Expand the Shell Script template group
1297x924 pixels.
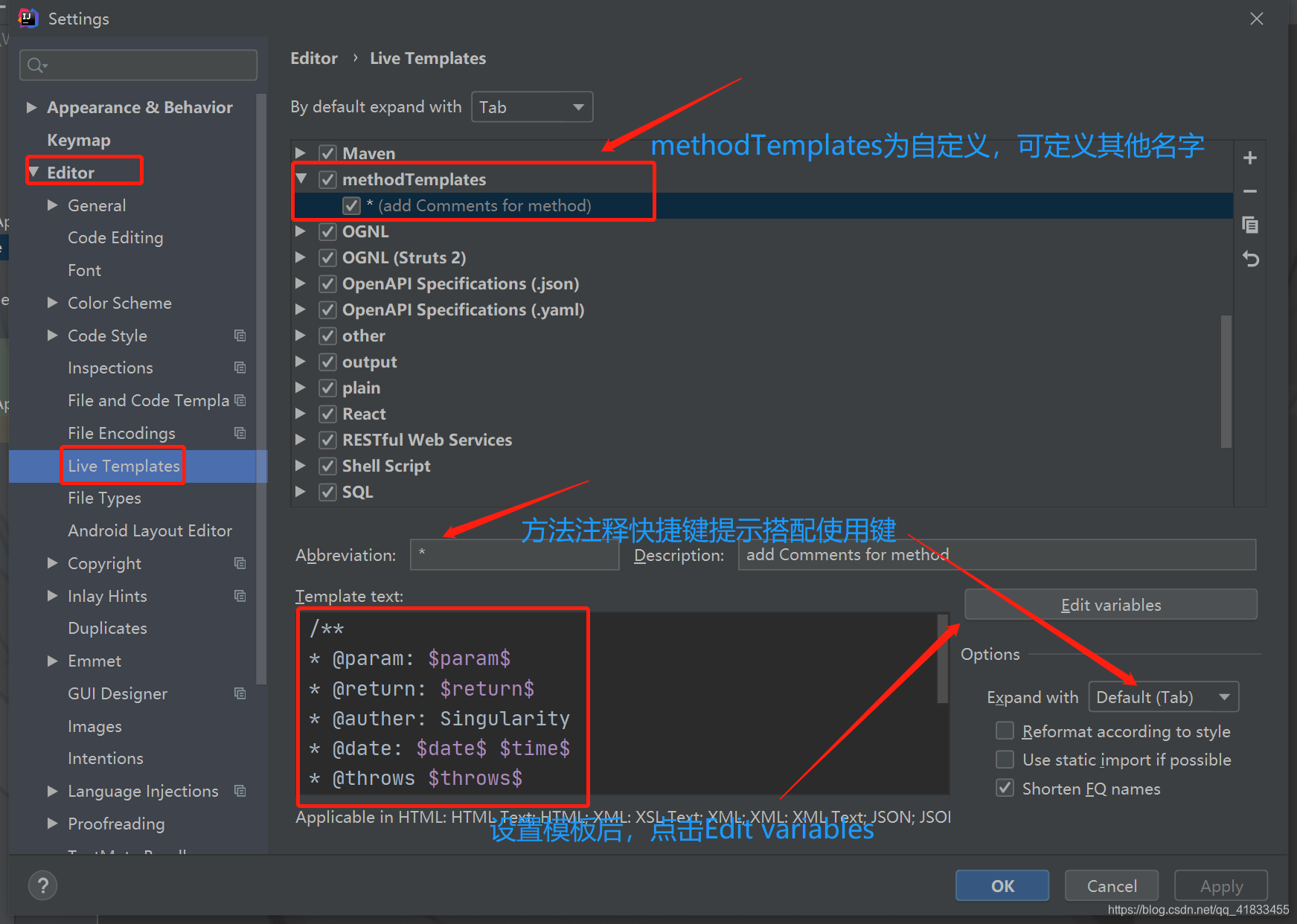301,466
